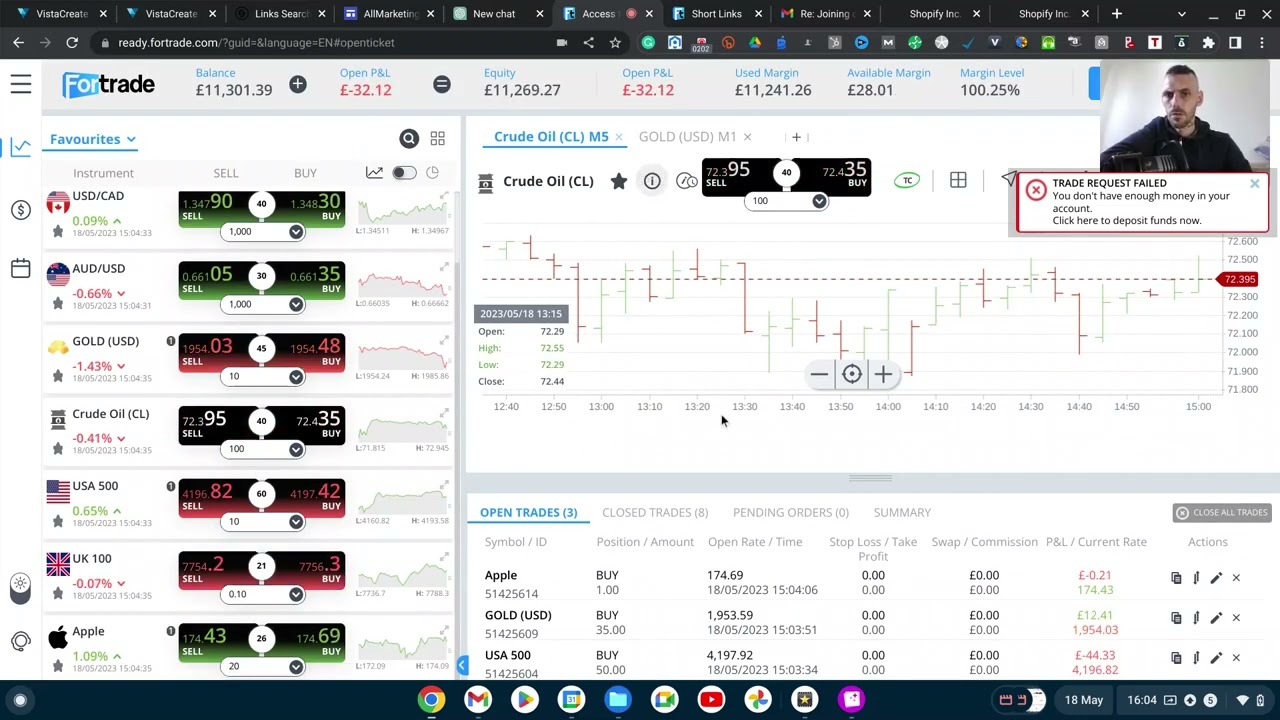Toggle favourite star in Crude Oil chart header
This screenshot has height=720, width=1280.
point(619,181)
